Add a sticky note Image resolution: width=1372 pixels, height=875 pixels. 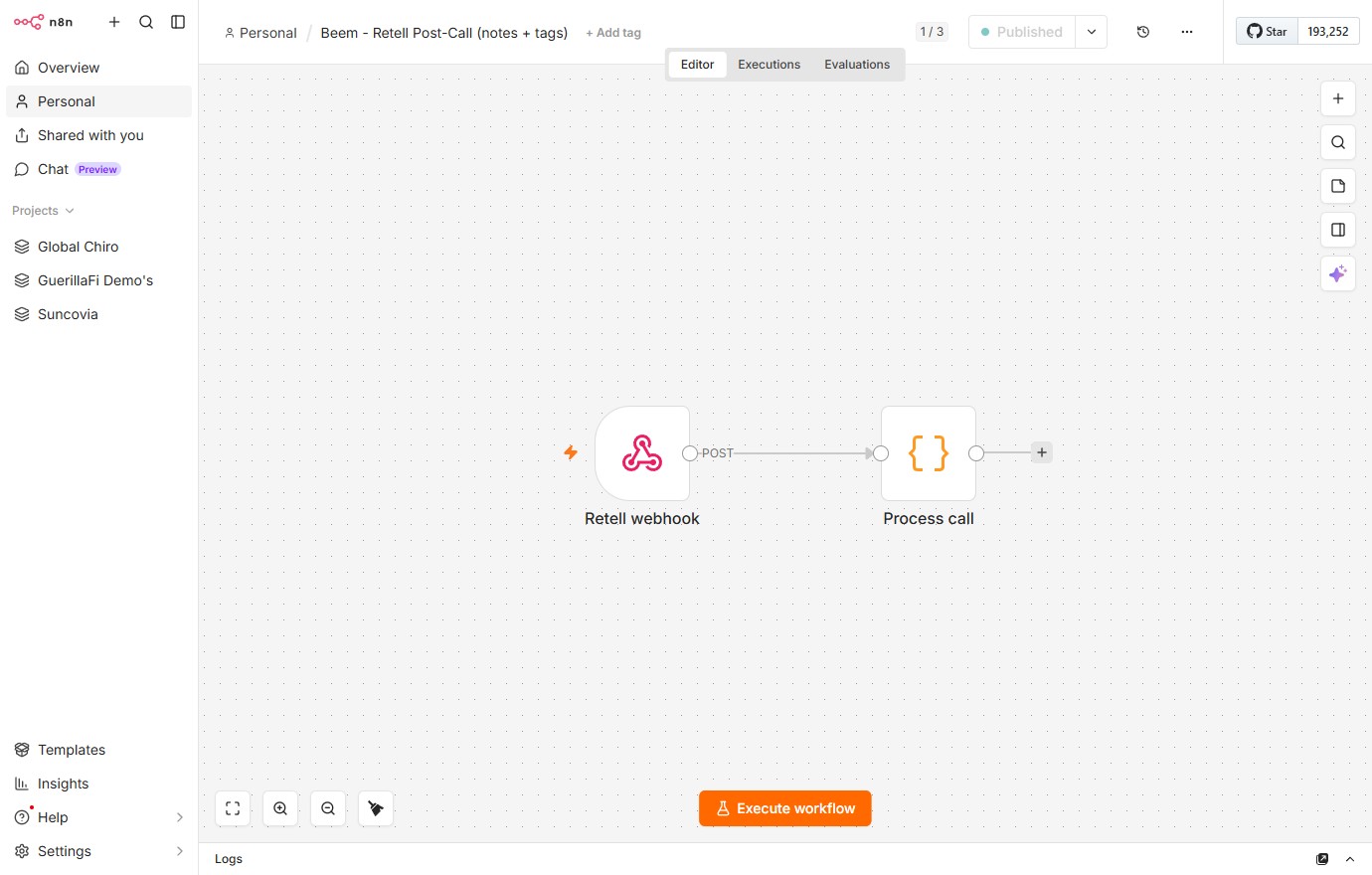tap(1338, 186)
